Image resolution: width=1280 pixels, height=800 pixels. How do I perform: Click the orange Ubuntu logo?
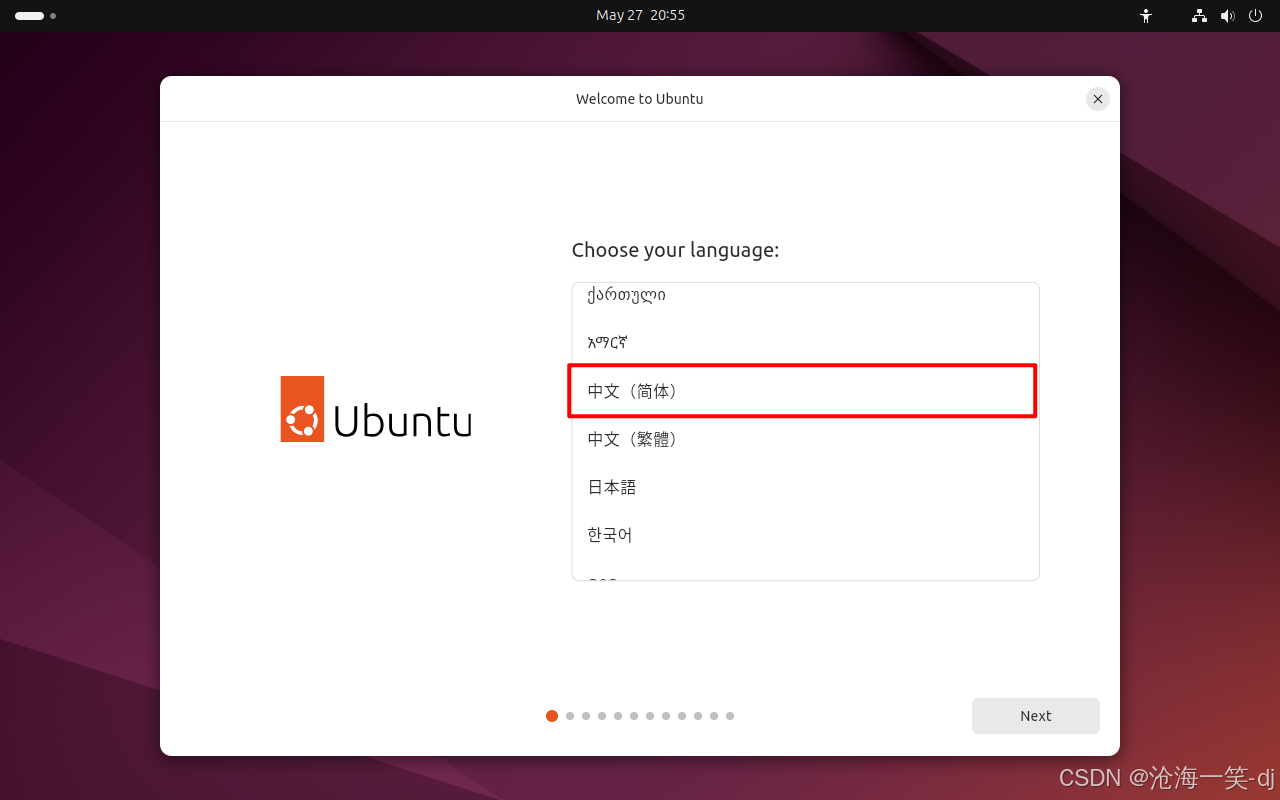pos(302,409)
